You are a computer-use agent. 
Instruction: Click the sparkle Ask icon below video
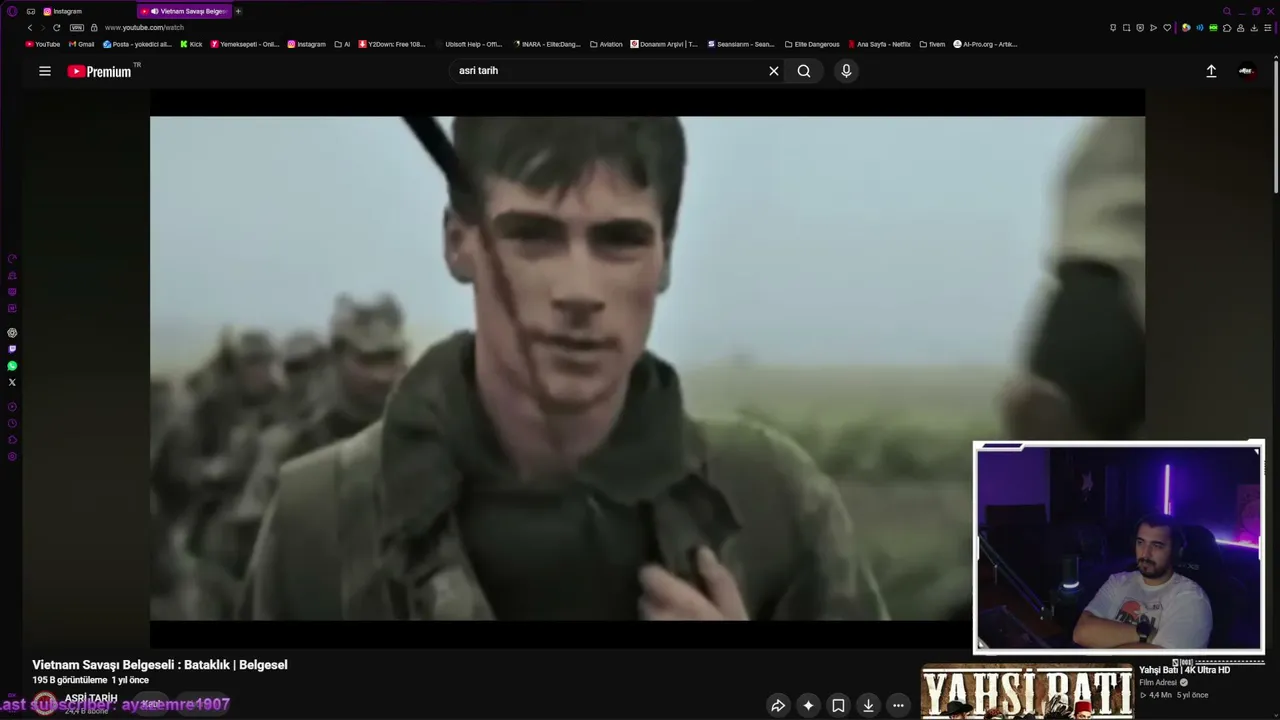[x=808, y=705]
